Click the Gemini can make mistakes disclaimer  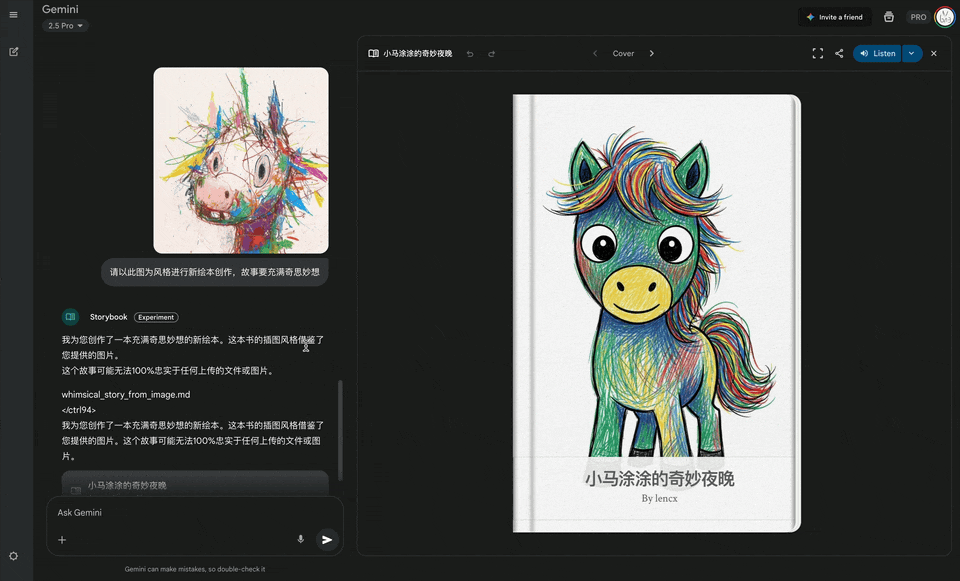click(x=195, y=569)
